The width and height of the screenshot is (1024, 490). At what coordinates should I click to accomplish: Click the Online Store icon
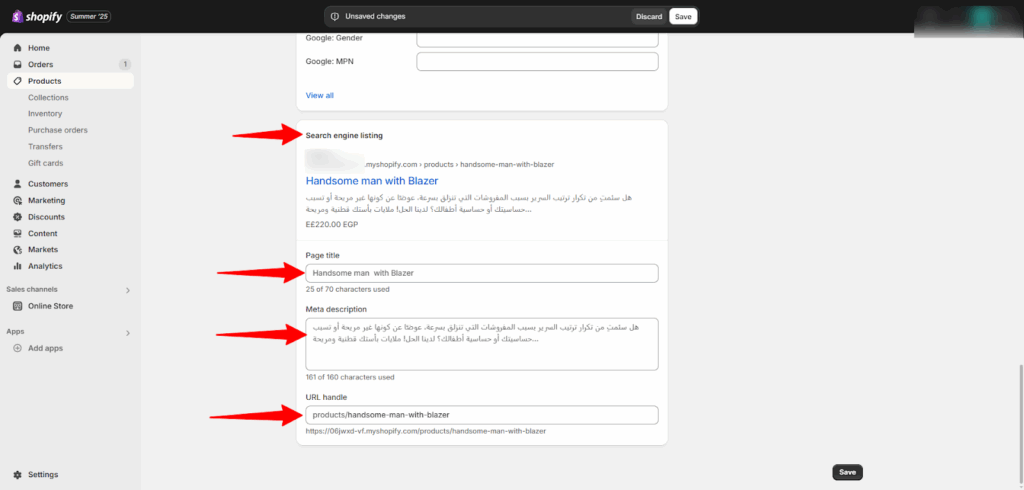[x=18, y=306]
